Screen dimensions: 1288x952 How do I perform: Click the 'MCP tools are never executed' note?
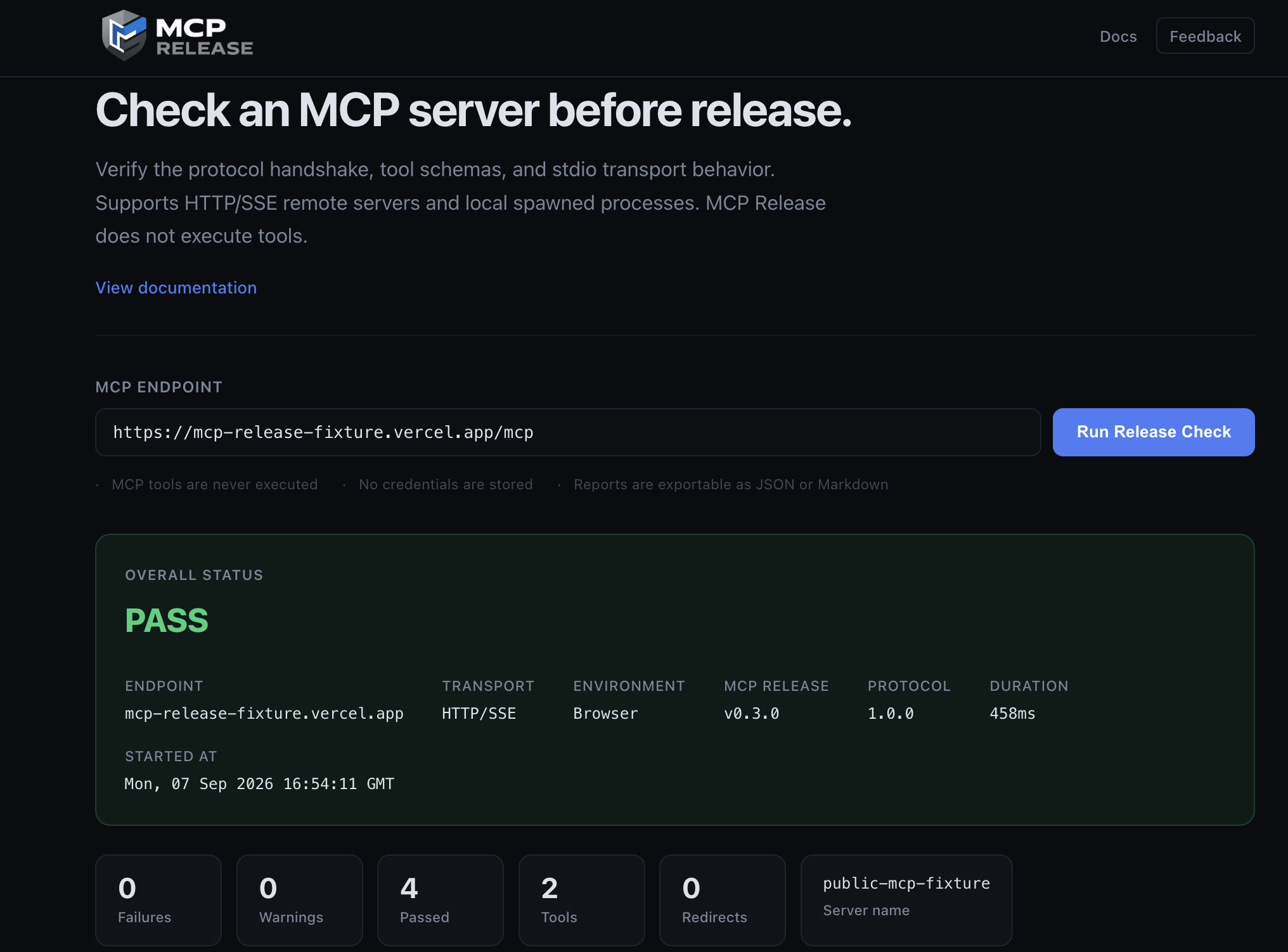tap(215, 484)
